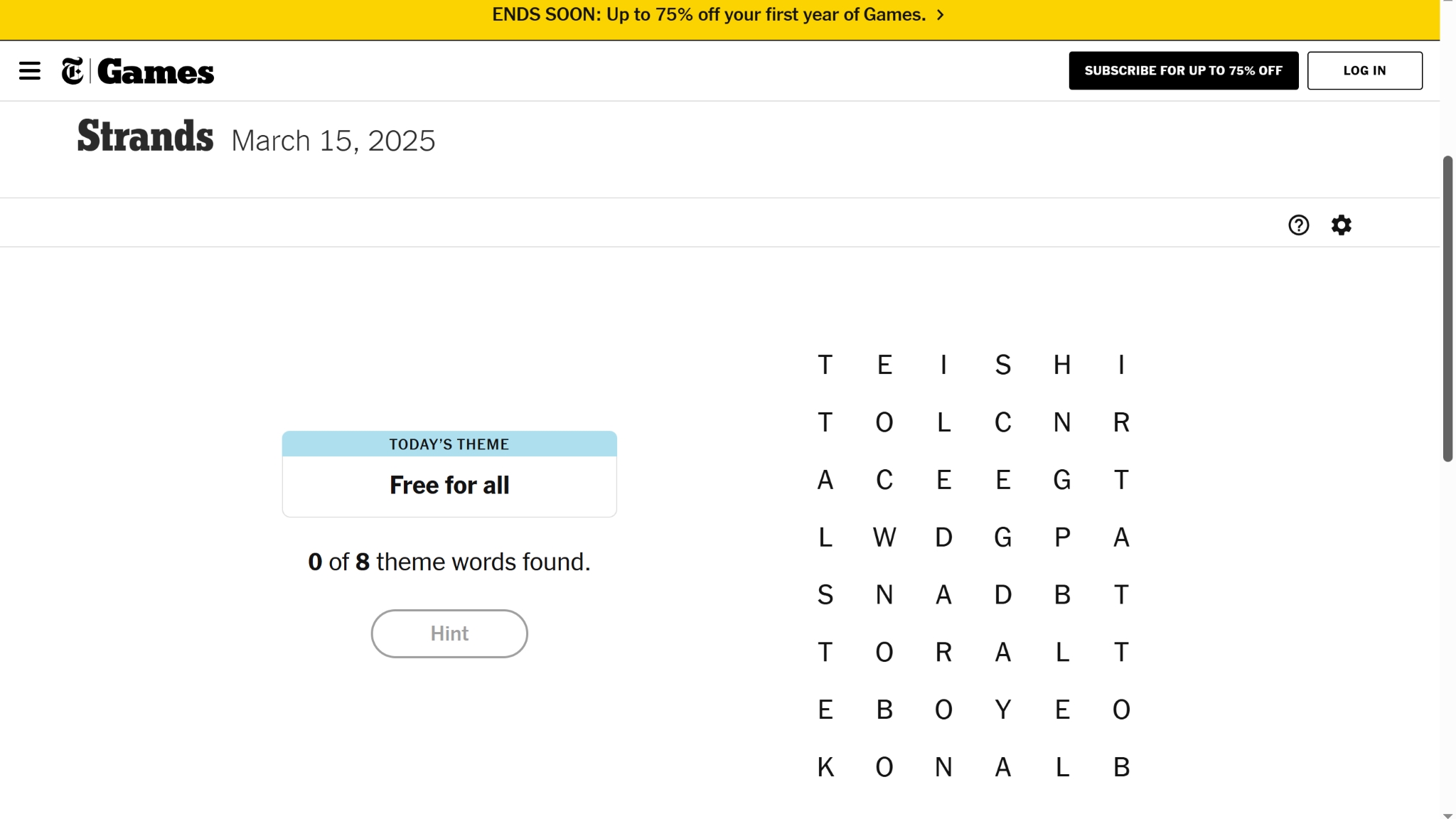1456x819 pixels.
Task: Select letter H in the top row
Action: point(1062,365)
